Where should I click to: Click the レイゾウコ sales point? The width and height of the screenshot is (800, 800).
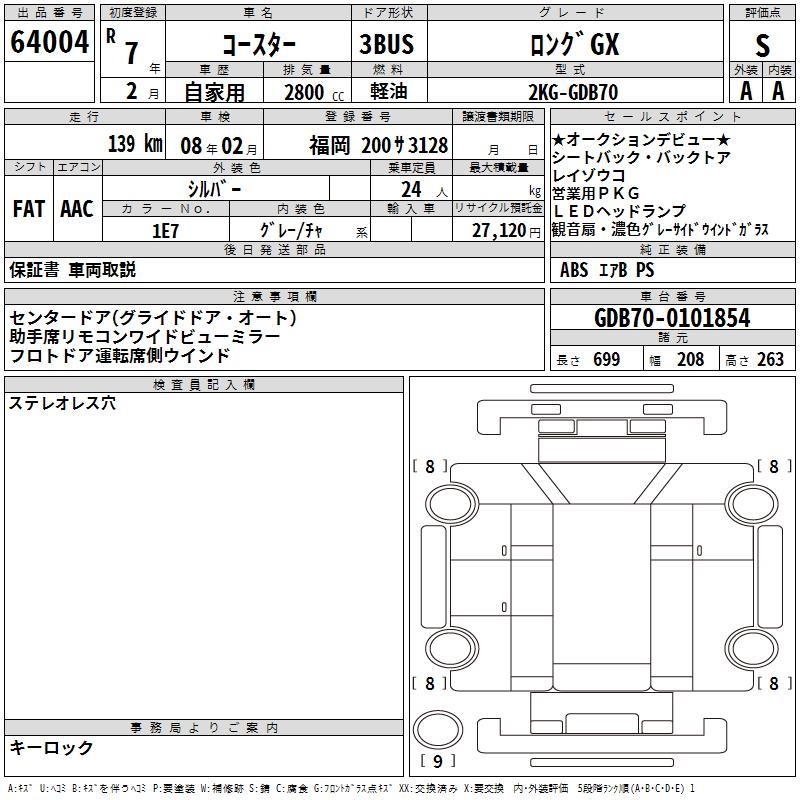click(589, 176)
